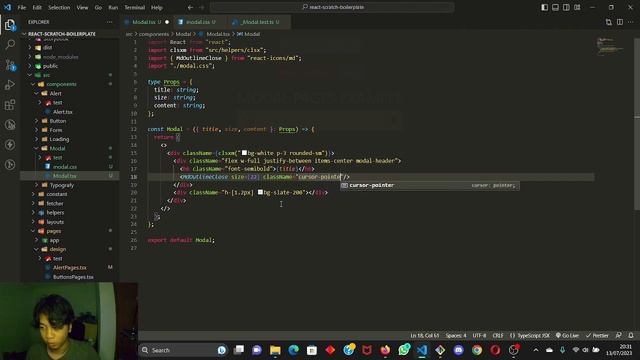
Task: Open Source Control view in activity bar
Action: [10, 64]
